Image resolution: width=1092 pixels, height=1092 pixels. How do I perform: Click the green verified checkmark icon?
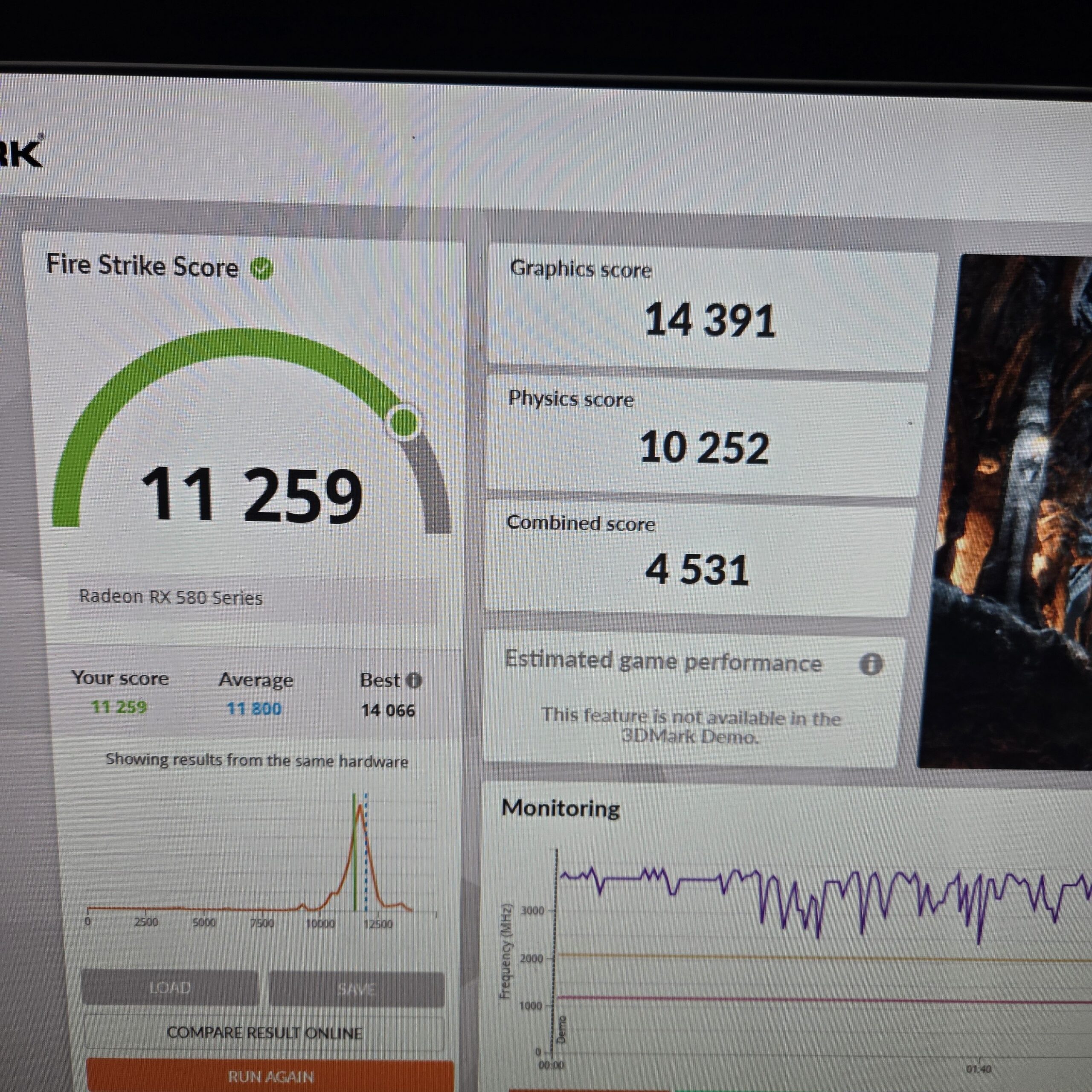pyautogui.click(x=261, y=269)
